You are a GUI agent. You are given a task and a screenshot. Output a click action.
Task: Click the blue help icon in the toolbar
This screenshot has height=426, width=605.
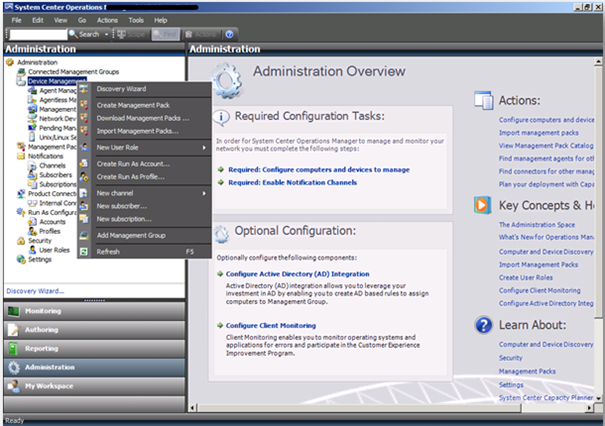point(229,34)
